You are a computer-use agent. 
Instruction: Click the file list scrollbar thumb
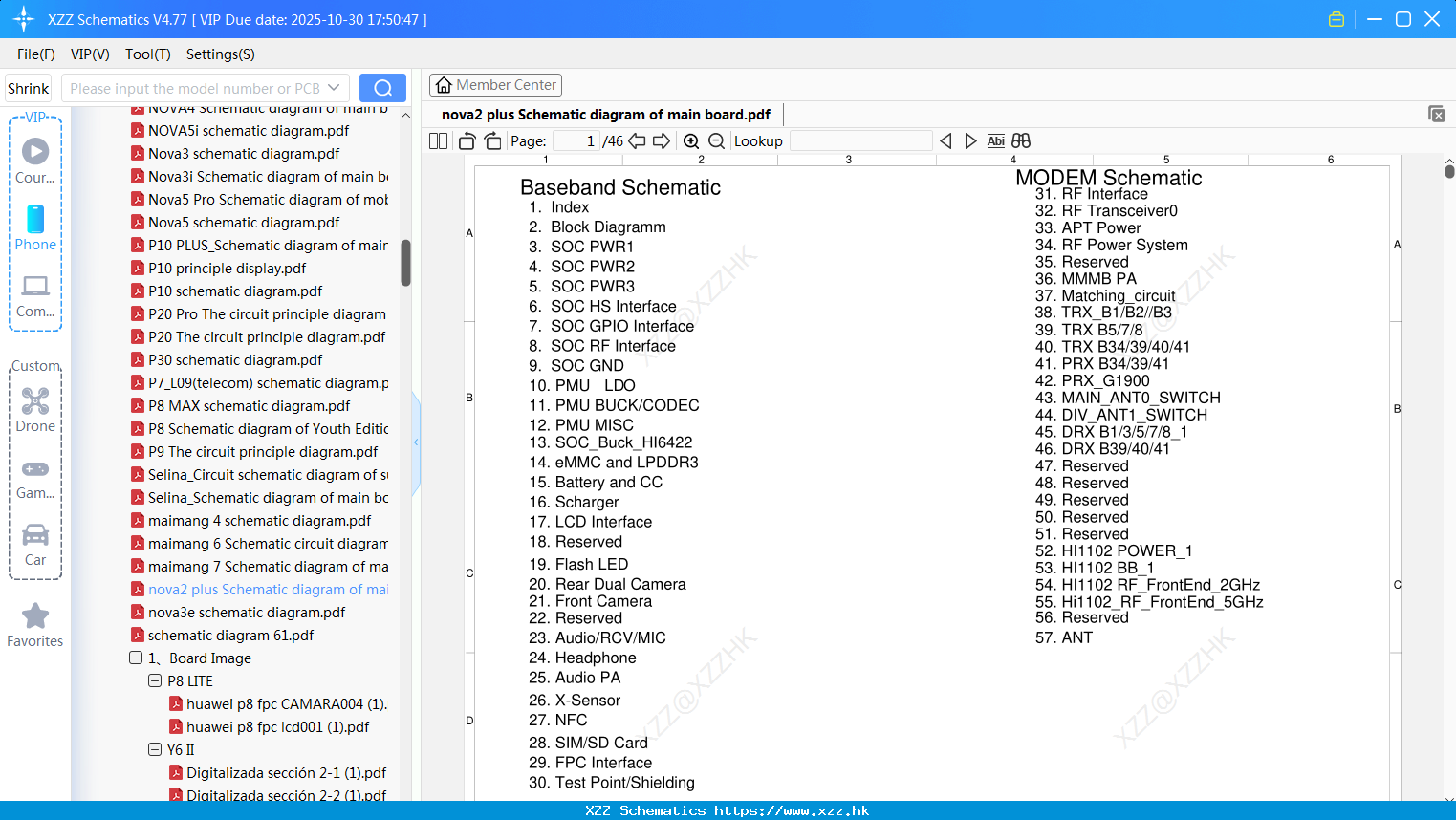[x=405, y=262]
